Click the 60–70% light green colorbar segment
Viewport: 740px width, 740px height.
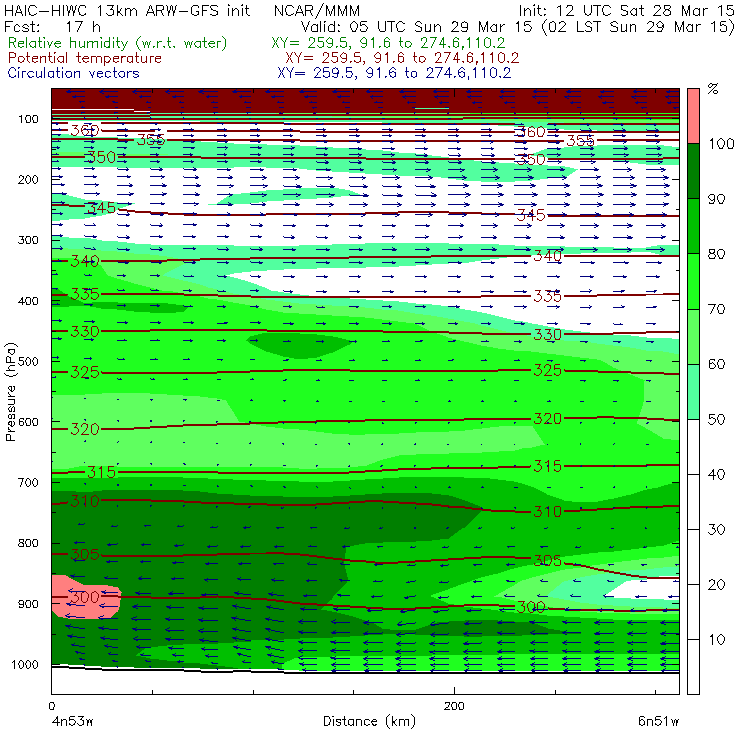click(693, 336)
